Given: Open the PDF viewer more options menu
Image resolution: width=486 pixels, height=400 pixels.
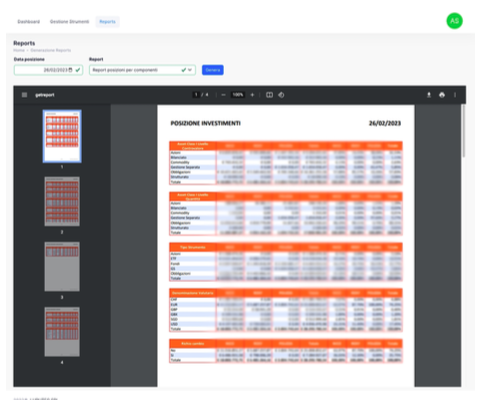Looking at the screenshot, I should 455,95.
